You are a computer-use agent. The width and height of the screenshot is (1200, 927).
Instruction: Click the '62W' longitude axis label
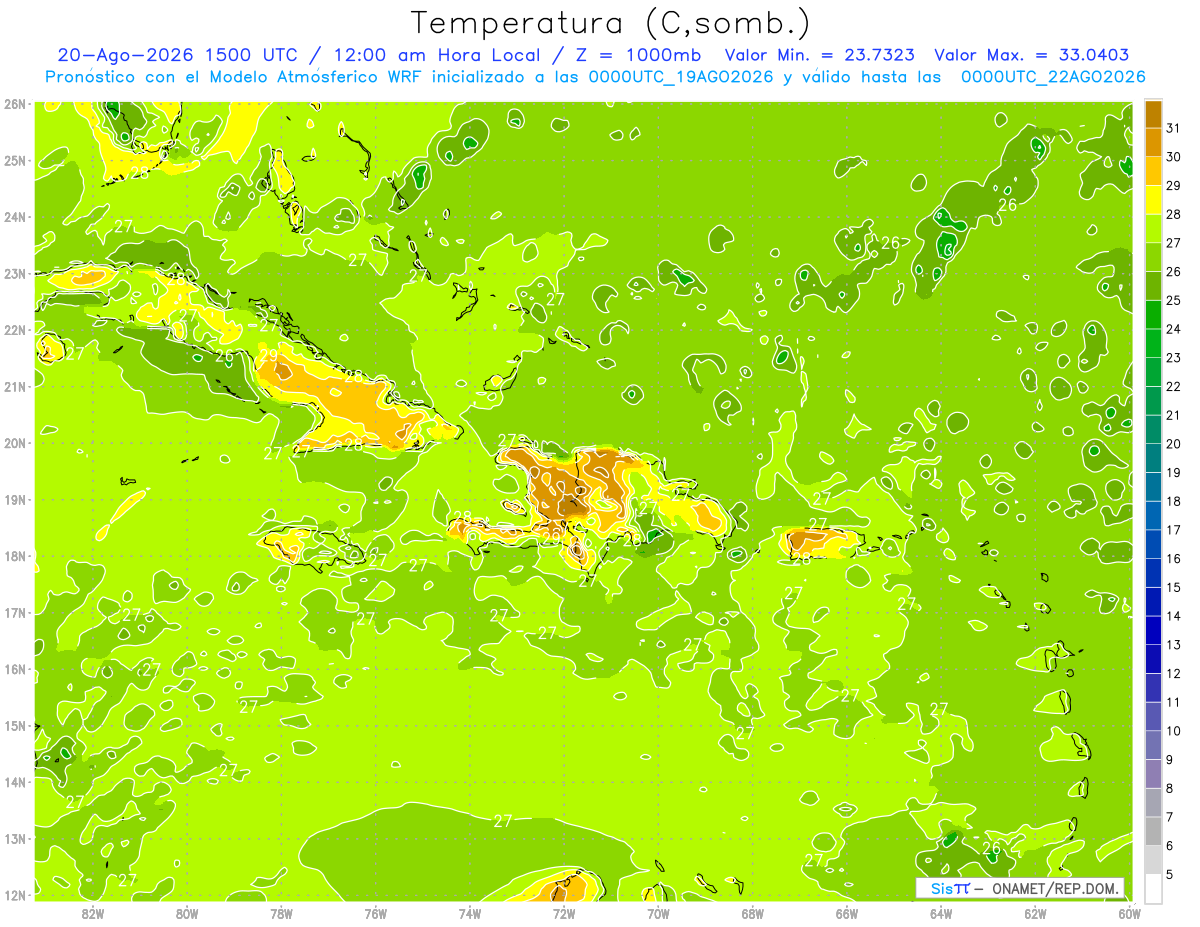pos(1035,913)
